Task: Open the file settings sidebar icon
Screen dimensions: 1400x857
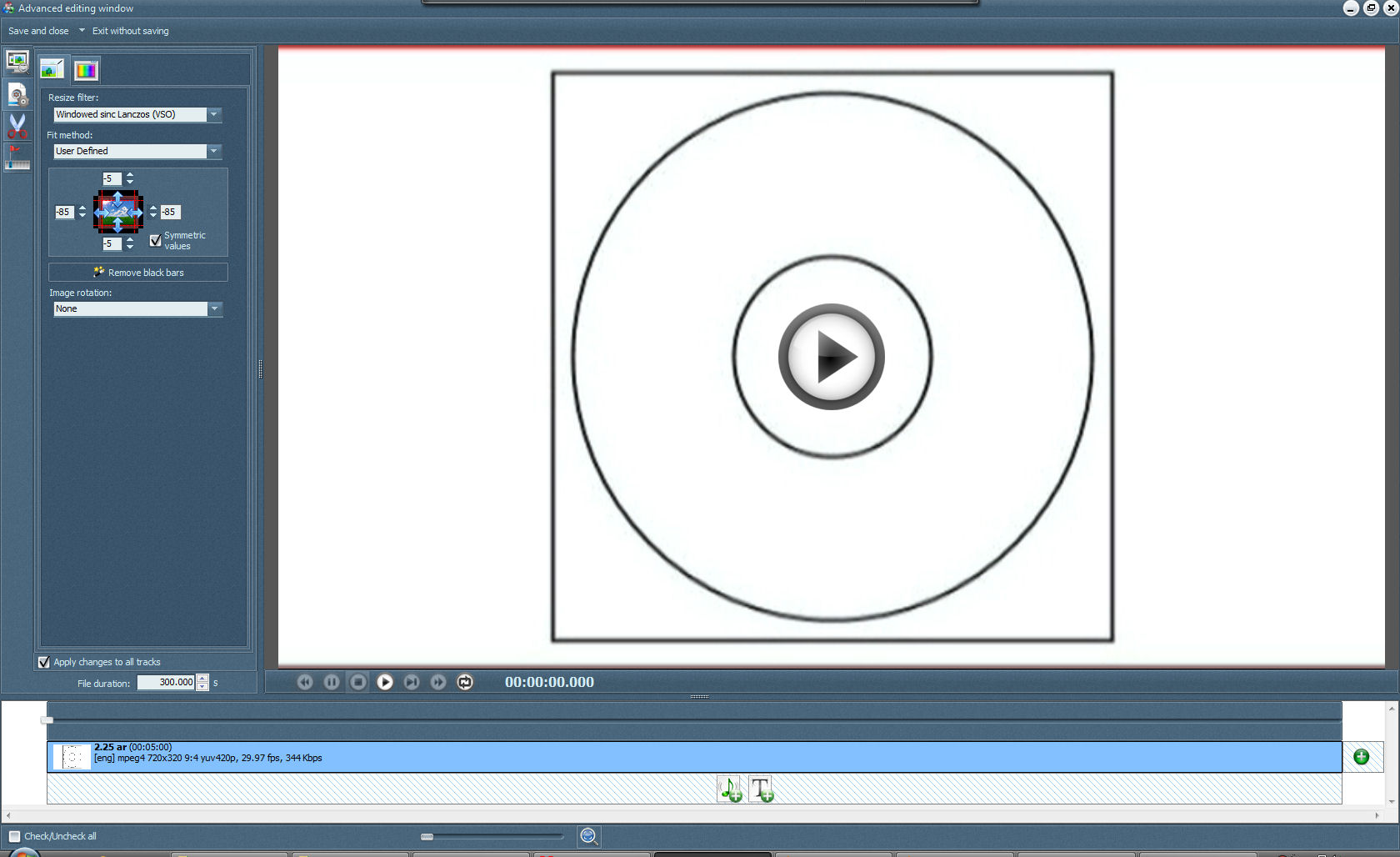Action: [x=17, y=94]
